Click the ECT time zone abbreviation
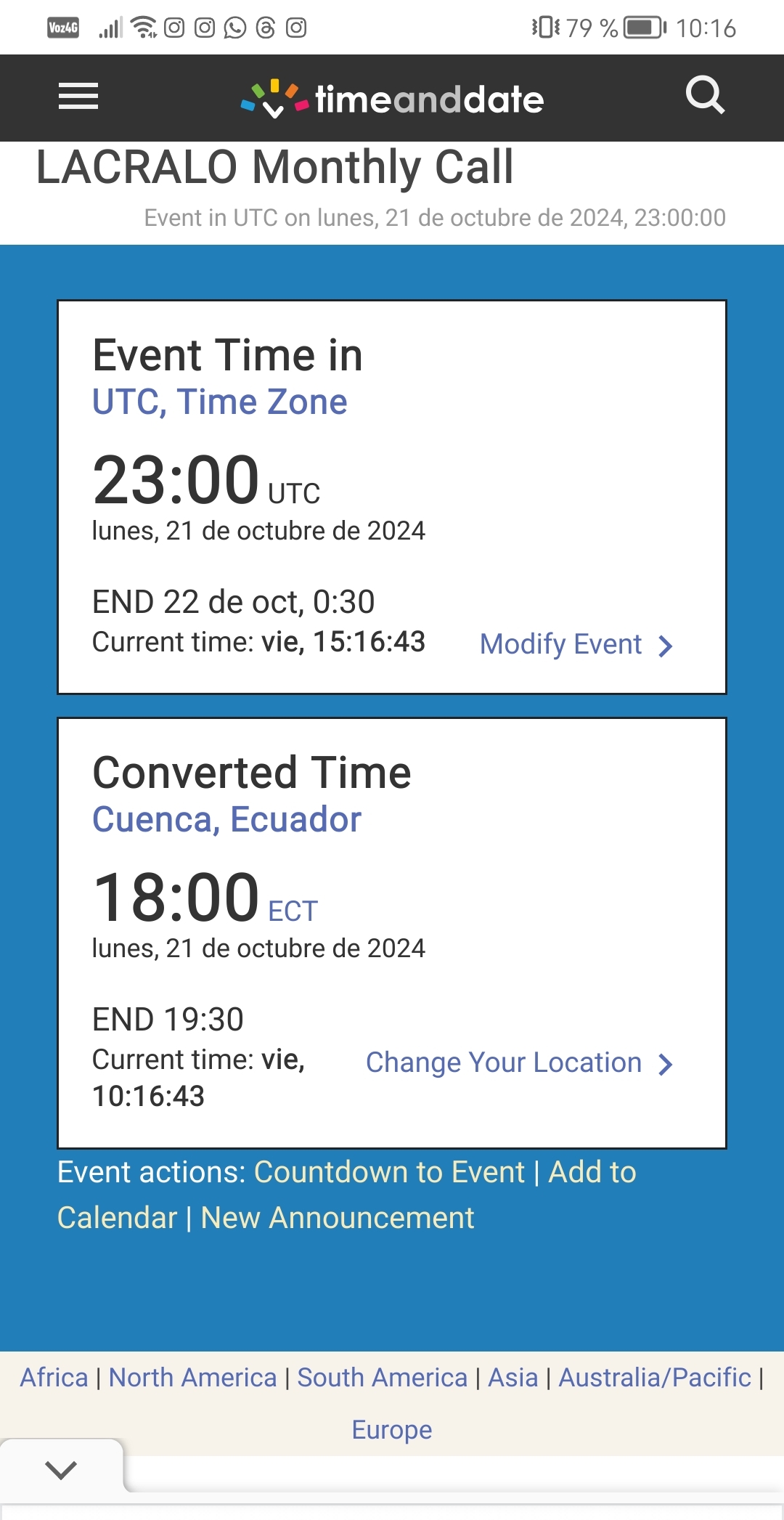This screenshot has width=784, height=1520. pos(293,911)
